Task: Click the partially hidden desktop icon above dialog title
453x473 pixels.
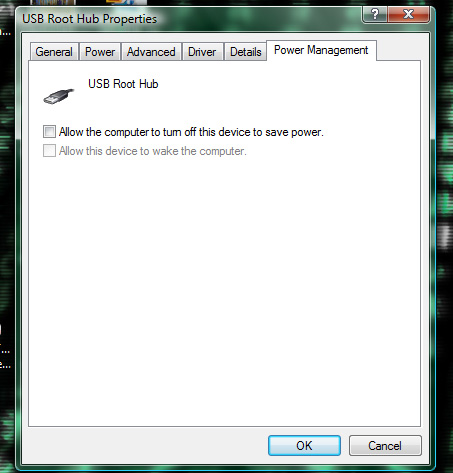Action: click(x=53, y=3)
